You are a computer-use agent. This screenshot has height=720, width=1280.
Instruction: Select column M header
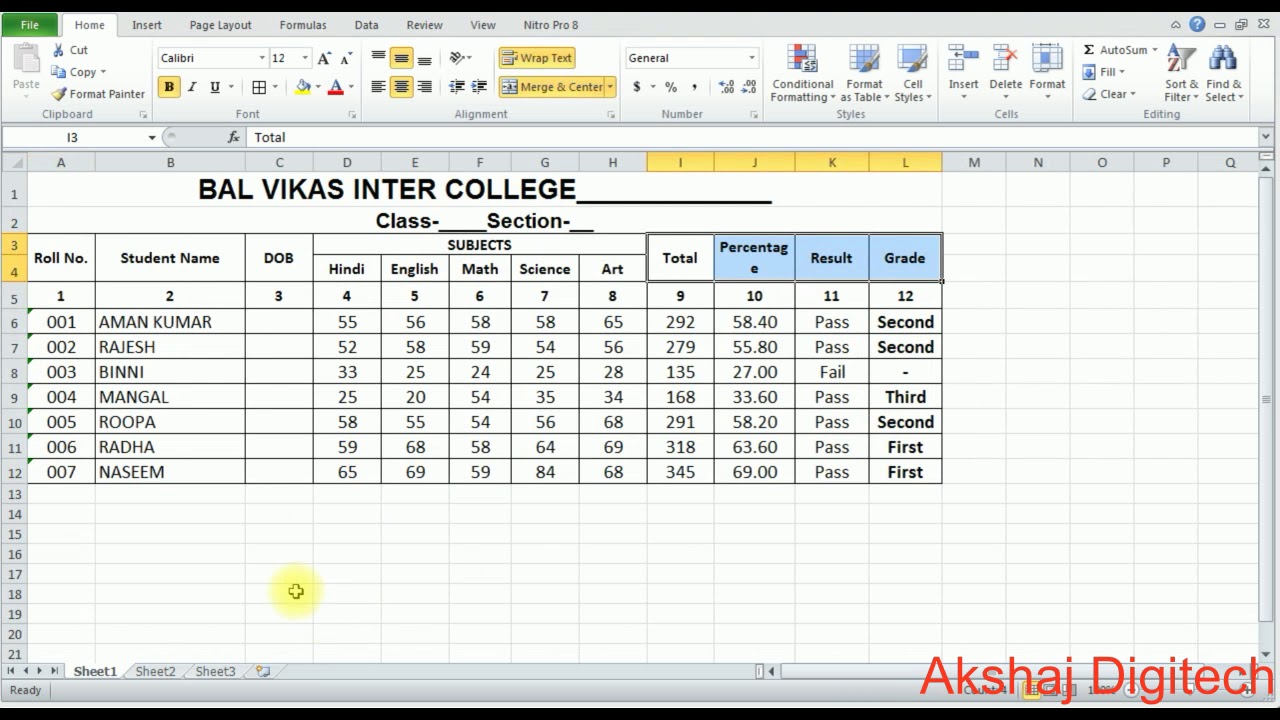point(974,162)
